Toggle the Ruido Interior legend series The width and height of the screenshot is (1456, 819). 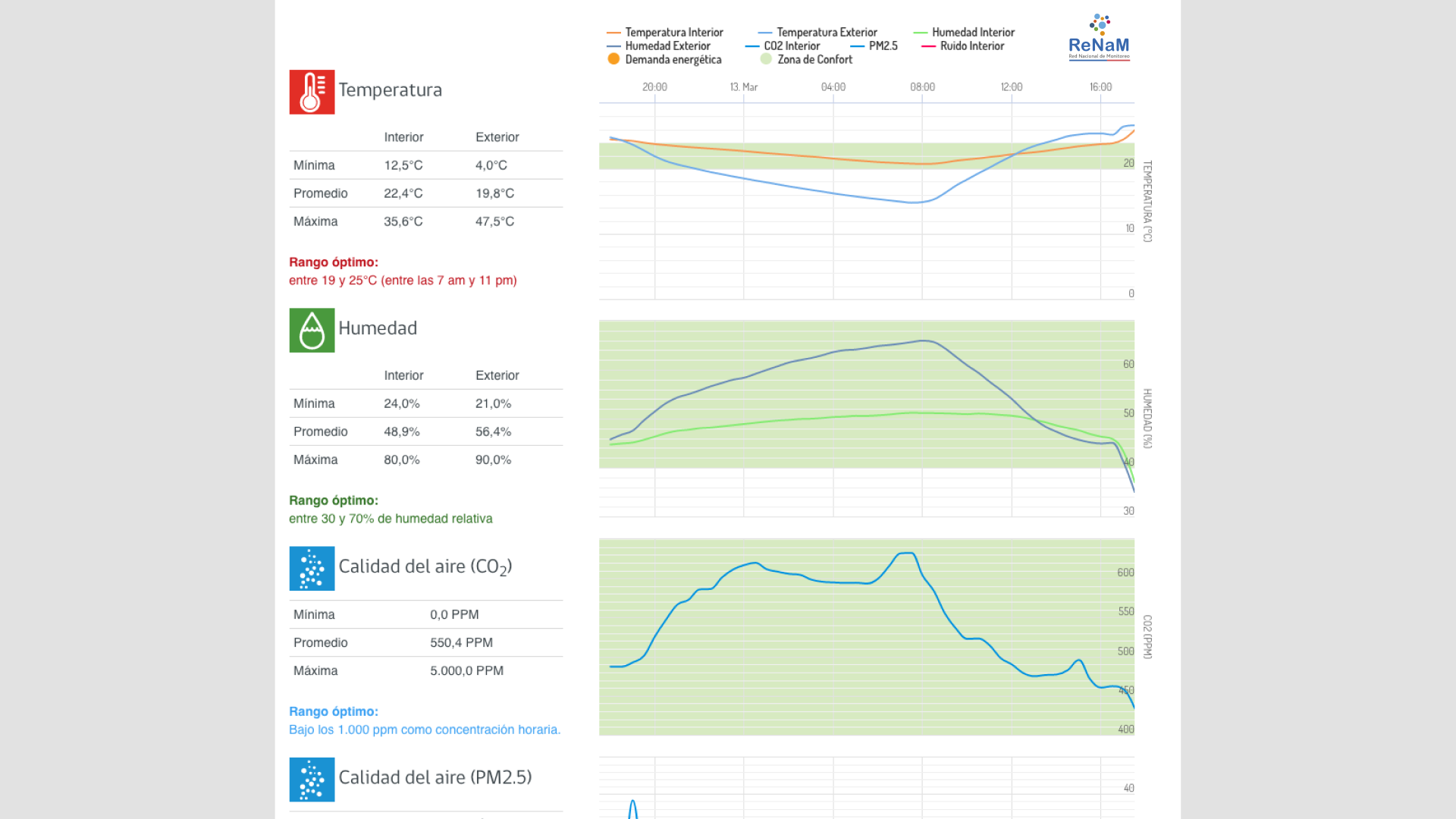(x=963, y=46)
